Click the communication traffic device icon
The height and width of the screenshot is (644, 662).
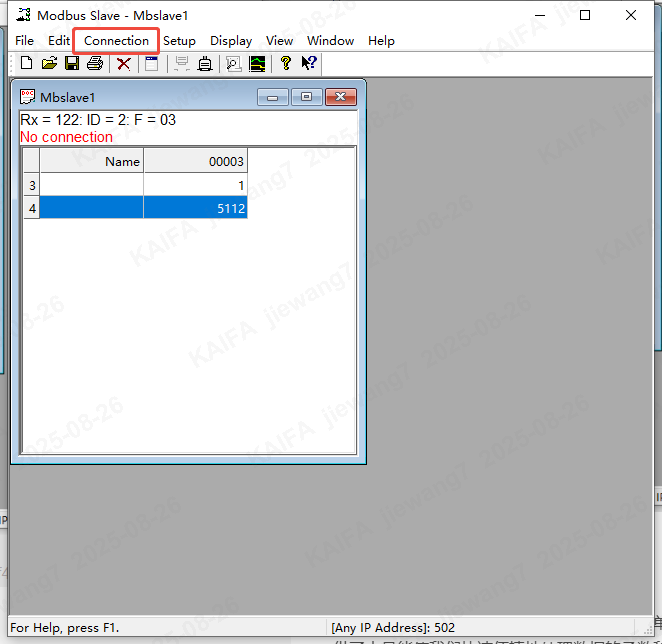205,64
